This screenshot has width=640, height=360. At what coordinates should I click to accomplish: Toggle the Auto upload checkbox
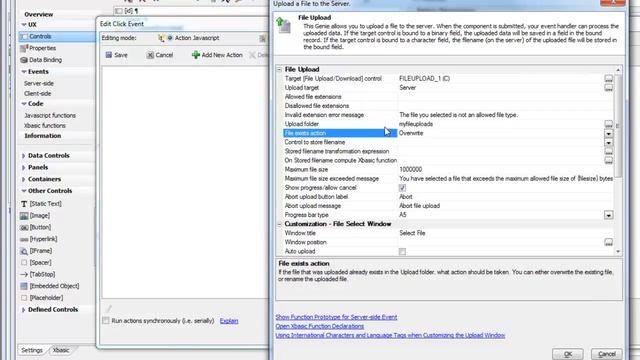click(x=402, y=251)
